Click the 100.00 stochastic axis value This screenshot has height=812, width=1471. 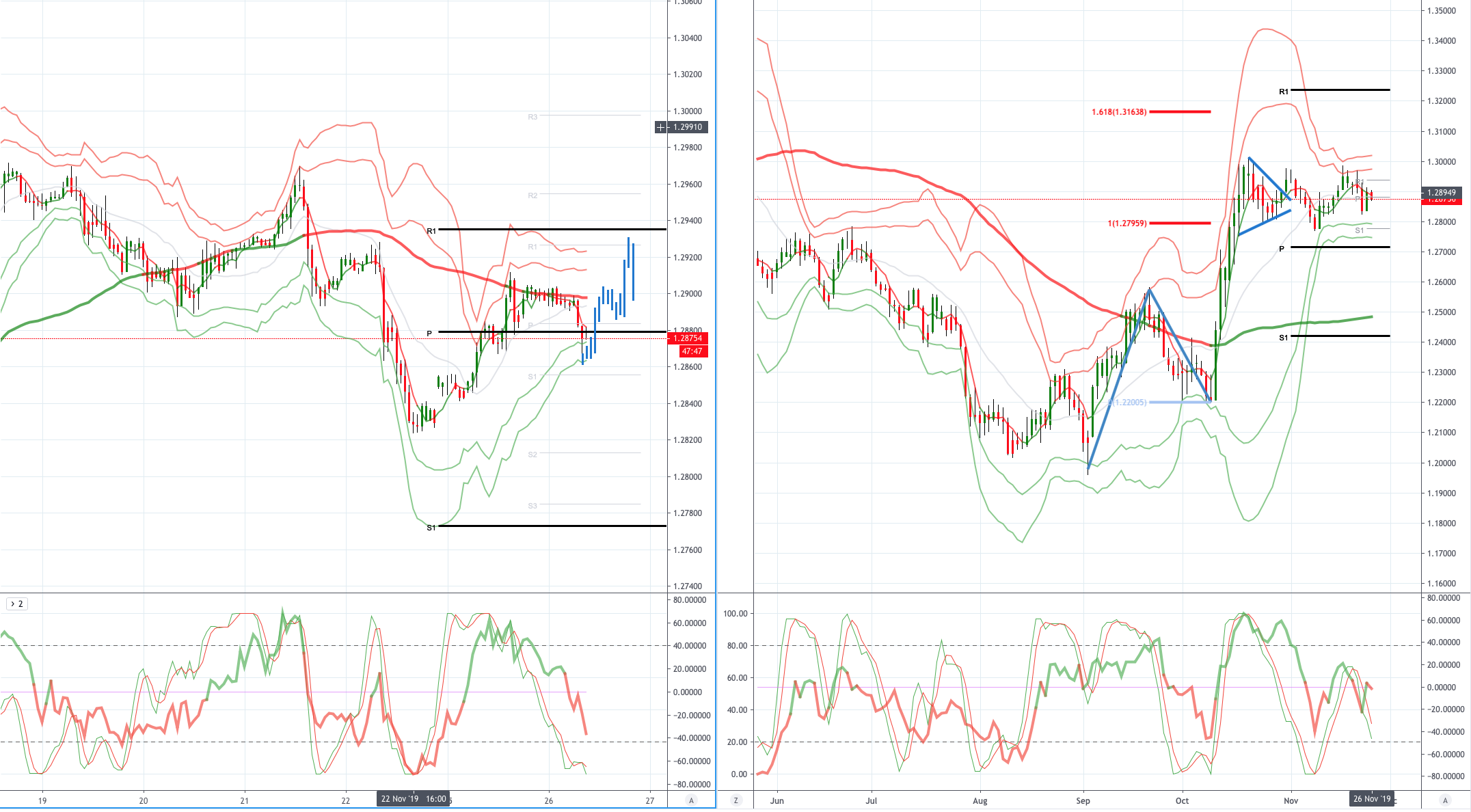[x=735, y=614]
